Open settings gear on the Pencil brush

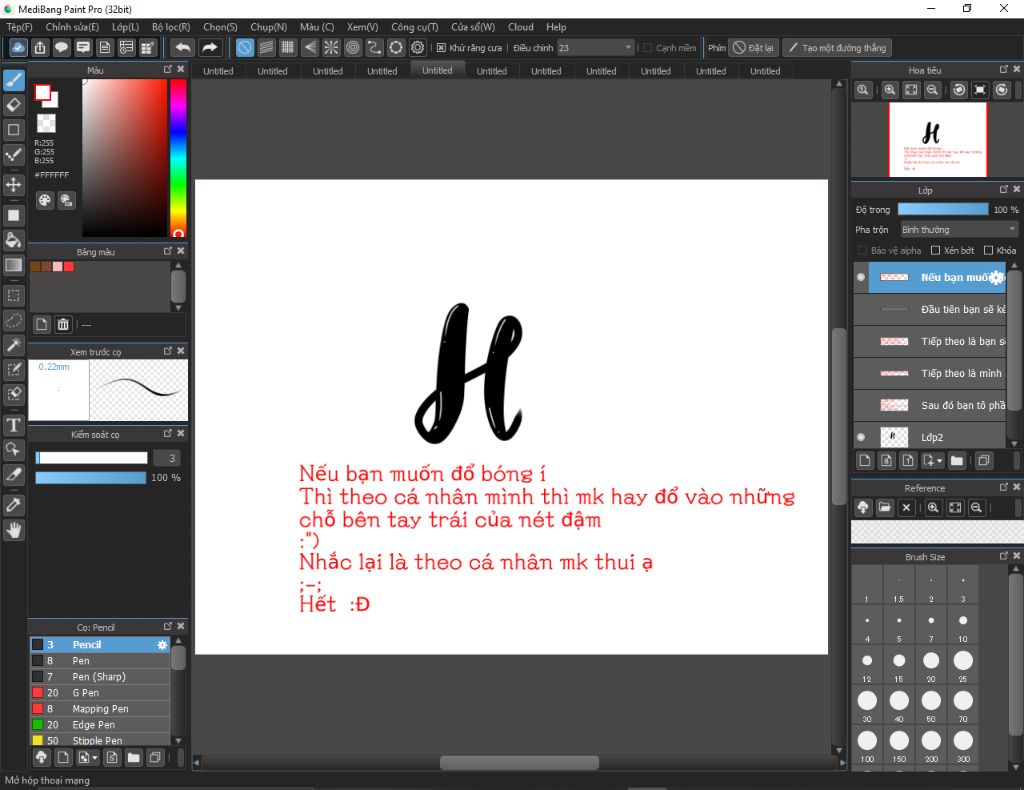click(162, 645)
